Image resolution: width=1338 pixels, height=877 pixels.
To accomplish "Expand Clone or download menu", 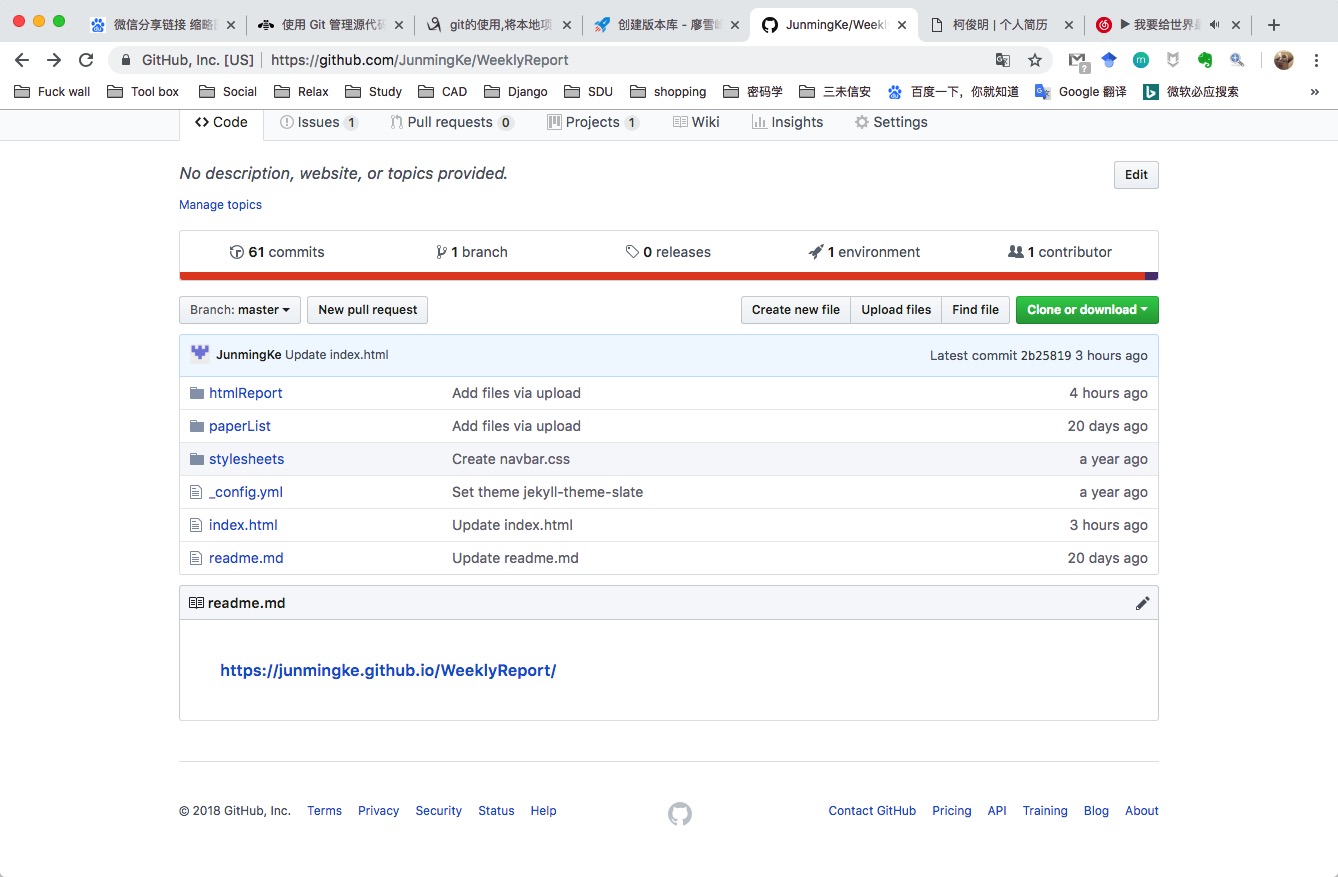I will [x=1087, y=310].
